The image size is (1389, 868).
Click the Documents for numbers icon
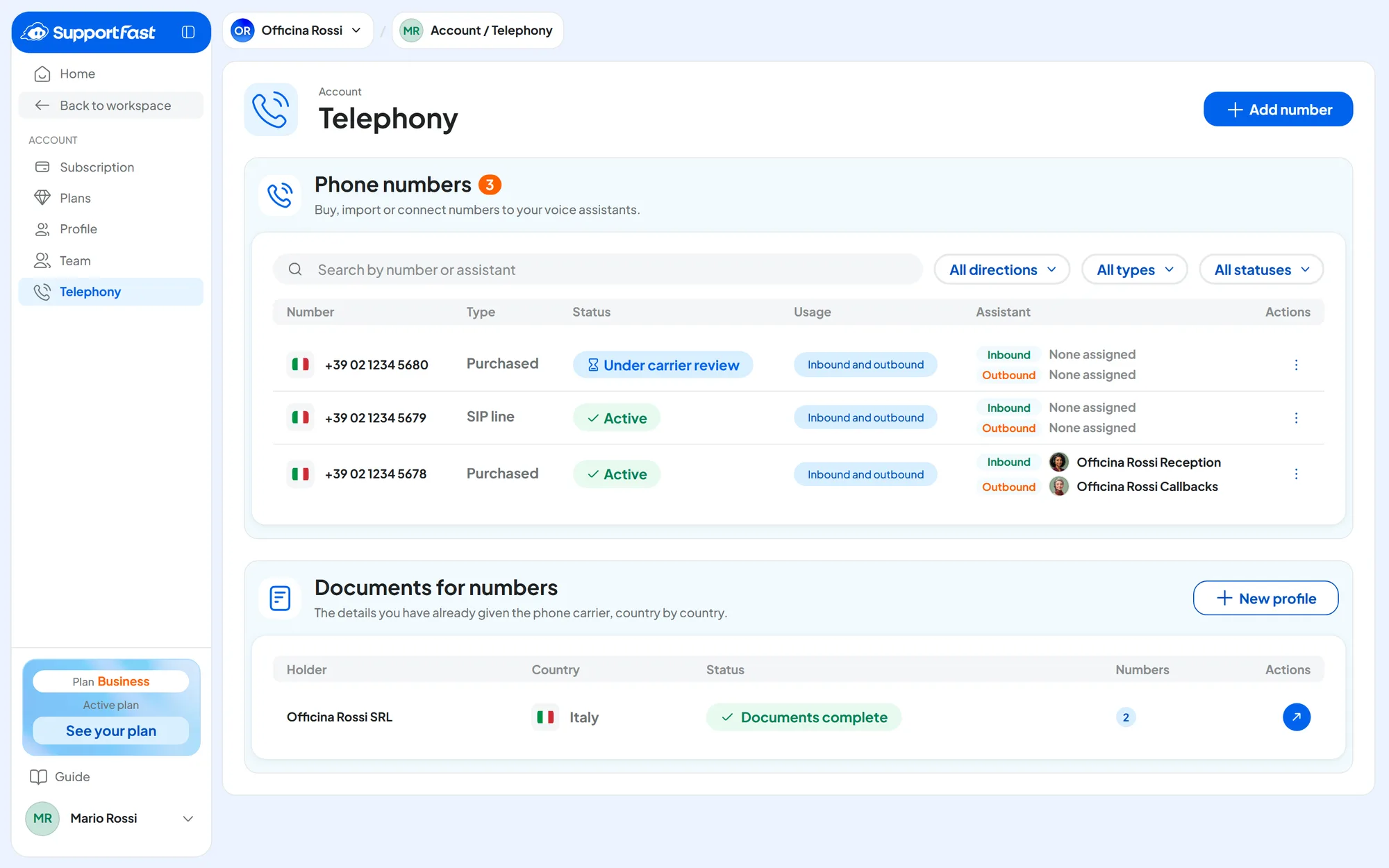[x=280, y=598]
